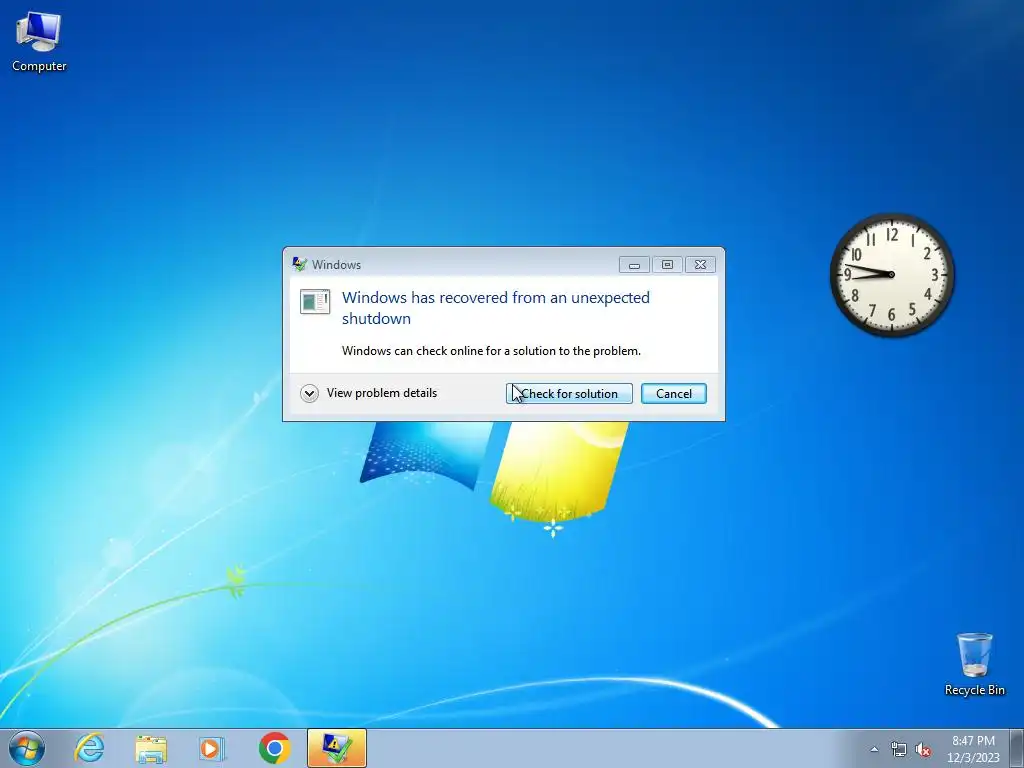Open the network status tray icon
The height and width of the screenshot is (768, 1024).
pos(899,750)
